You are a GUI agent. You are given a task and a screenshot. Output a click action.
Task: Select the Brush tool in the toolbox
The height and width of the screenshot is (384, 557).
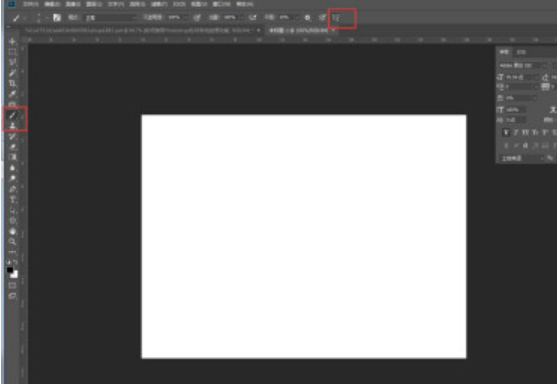(x=12, y=115)
